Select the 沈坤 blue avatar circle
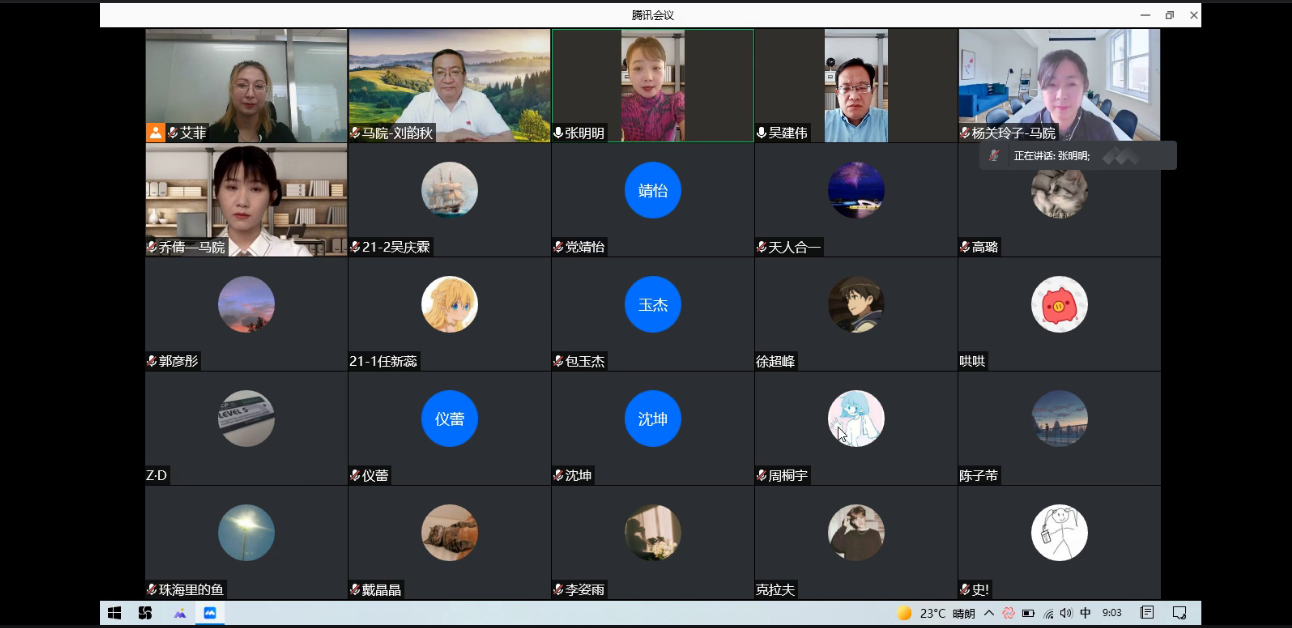 653,418
